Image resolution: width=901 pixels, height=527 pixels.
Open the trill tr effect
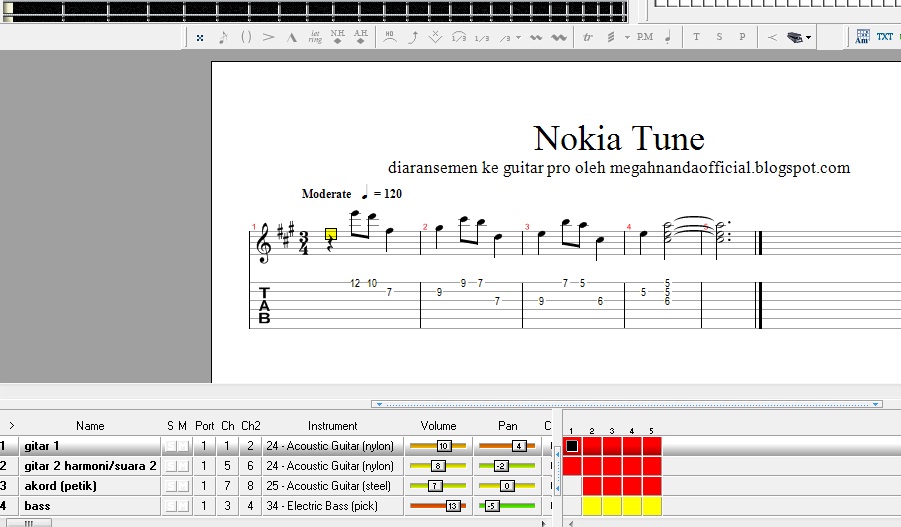click(587, 37)
